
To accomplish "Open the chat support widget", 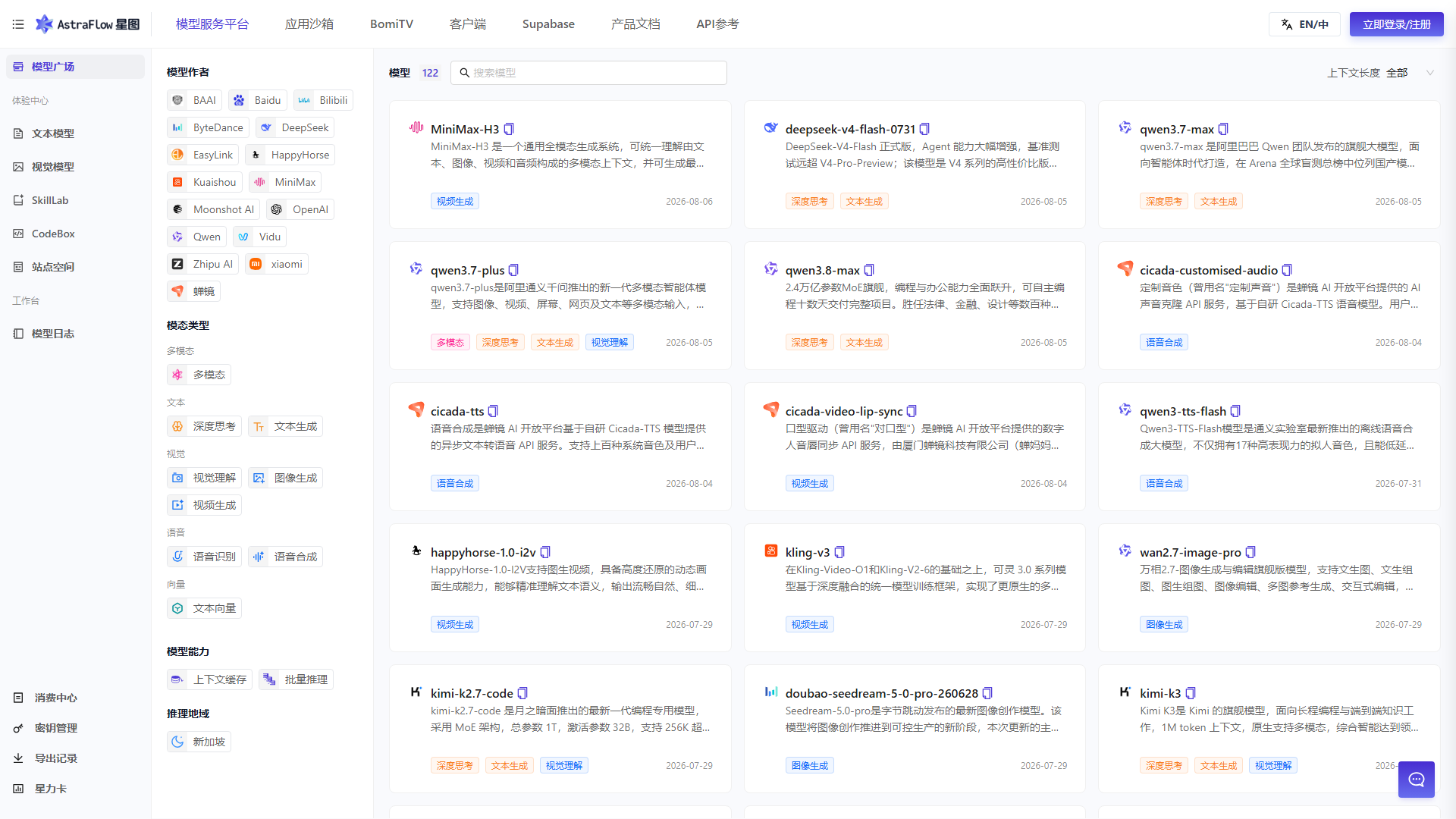I will [1417, 780].
